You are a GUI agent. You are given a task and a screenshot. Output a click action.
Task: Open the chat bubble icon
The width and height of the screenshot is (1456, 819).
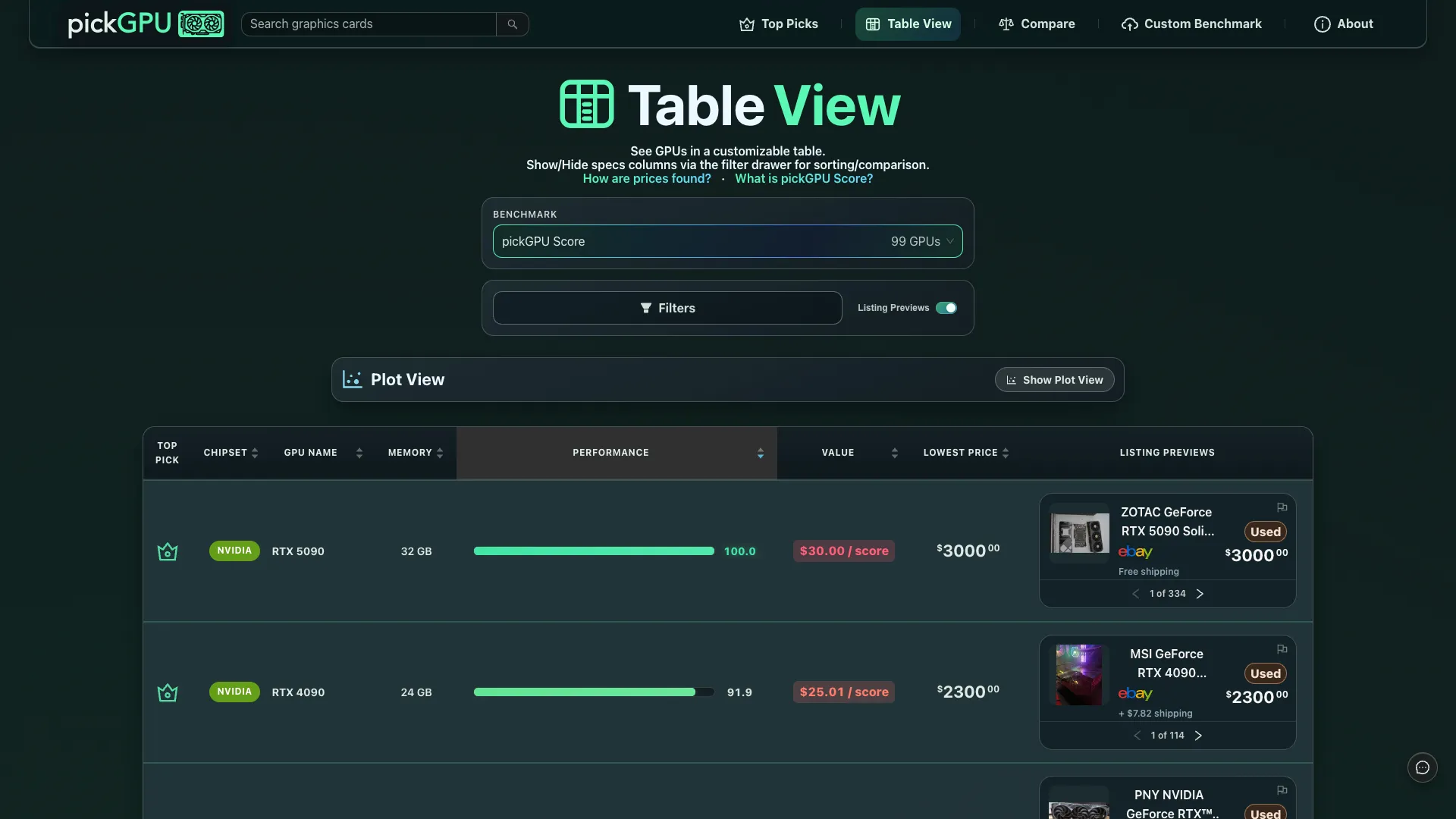coord(1423,767)
